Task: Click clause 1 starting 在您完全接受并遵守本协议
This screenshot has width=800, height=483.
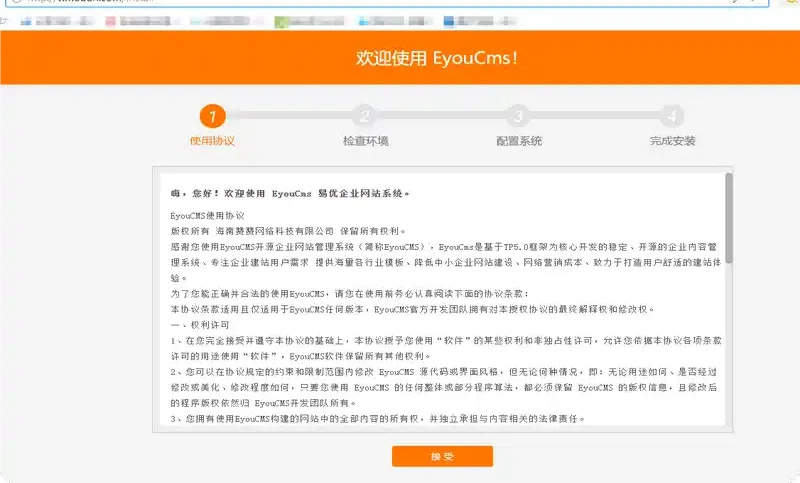Action: tap(446, 348)
